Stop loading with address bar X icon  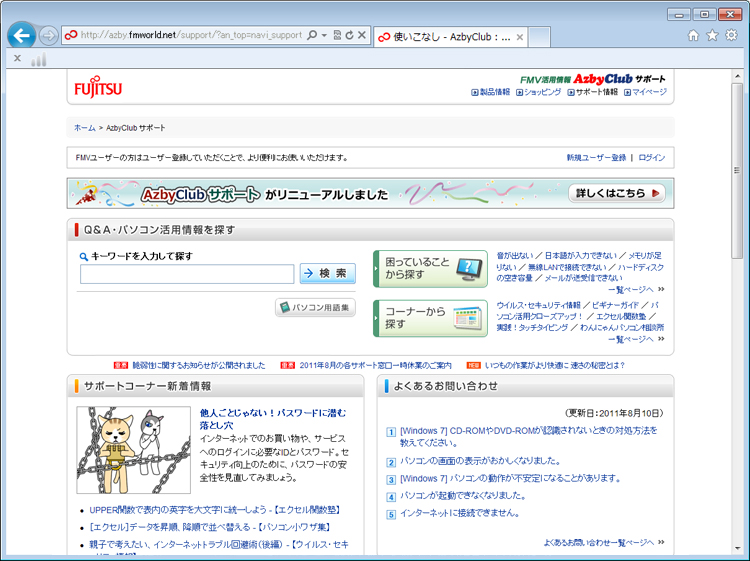(x=362, y=35)
